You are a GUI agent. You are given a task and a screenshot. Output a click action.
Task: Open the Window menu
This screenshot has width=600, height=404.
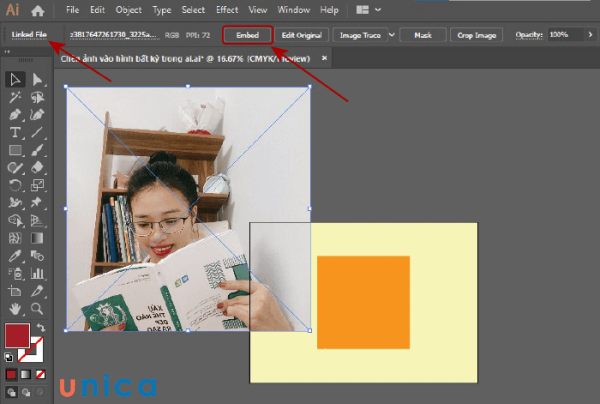coord(293,10)
